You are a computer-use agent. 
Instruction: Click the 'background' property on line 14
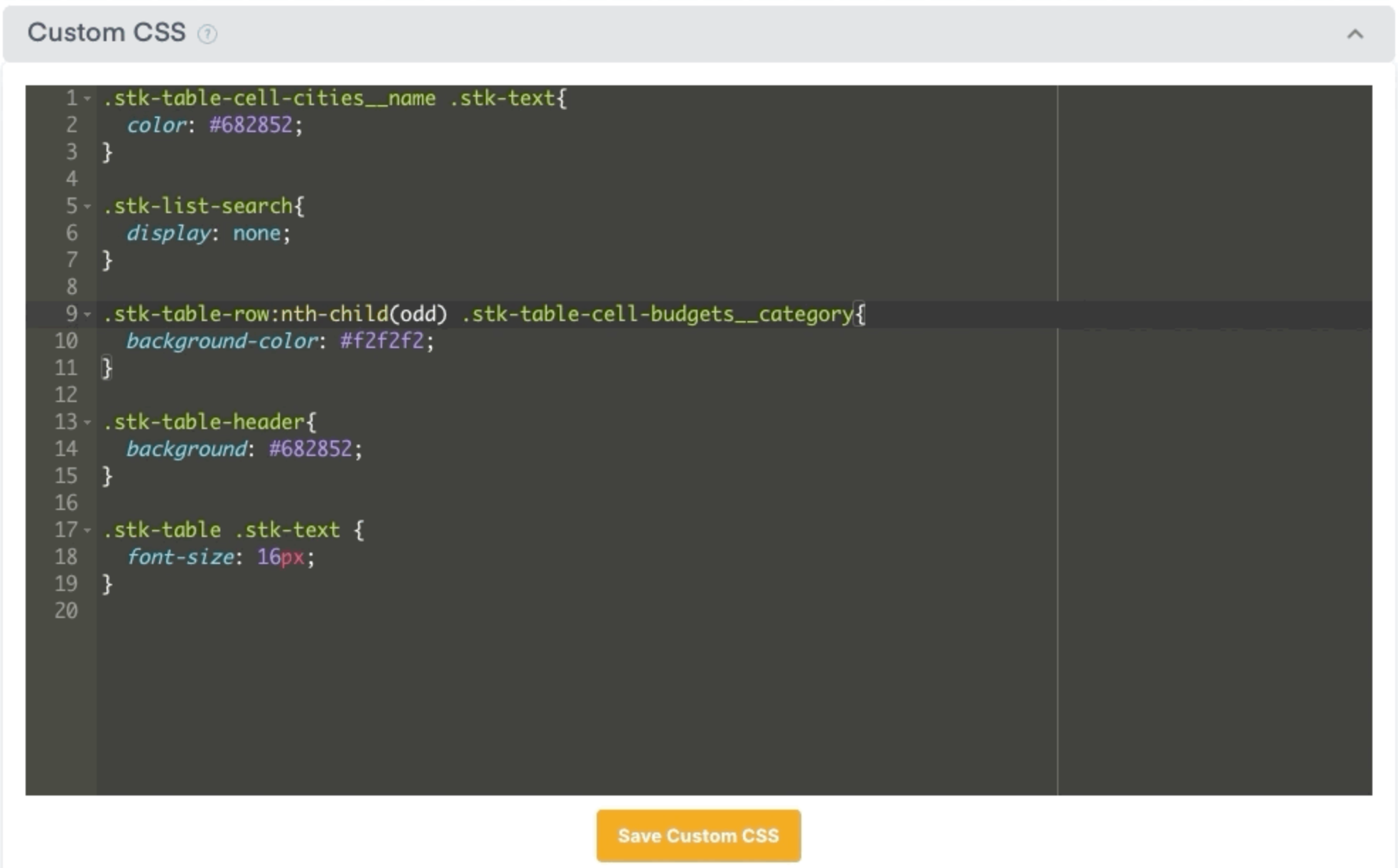[187, 449]
